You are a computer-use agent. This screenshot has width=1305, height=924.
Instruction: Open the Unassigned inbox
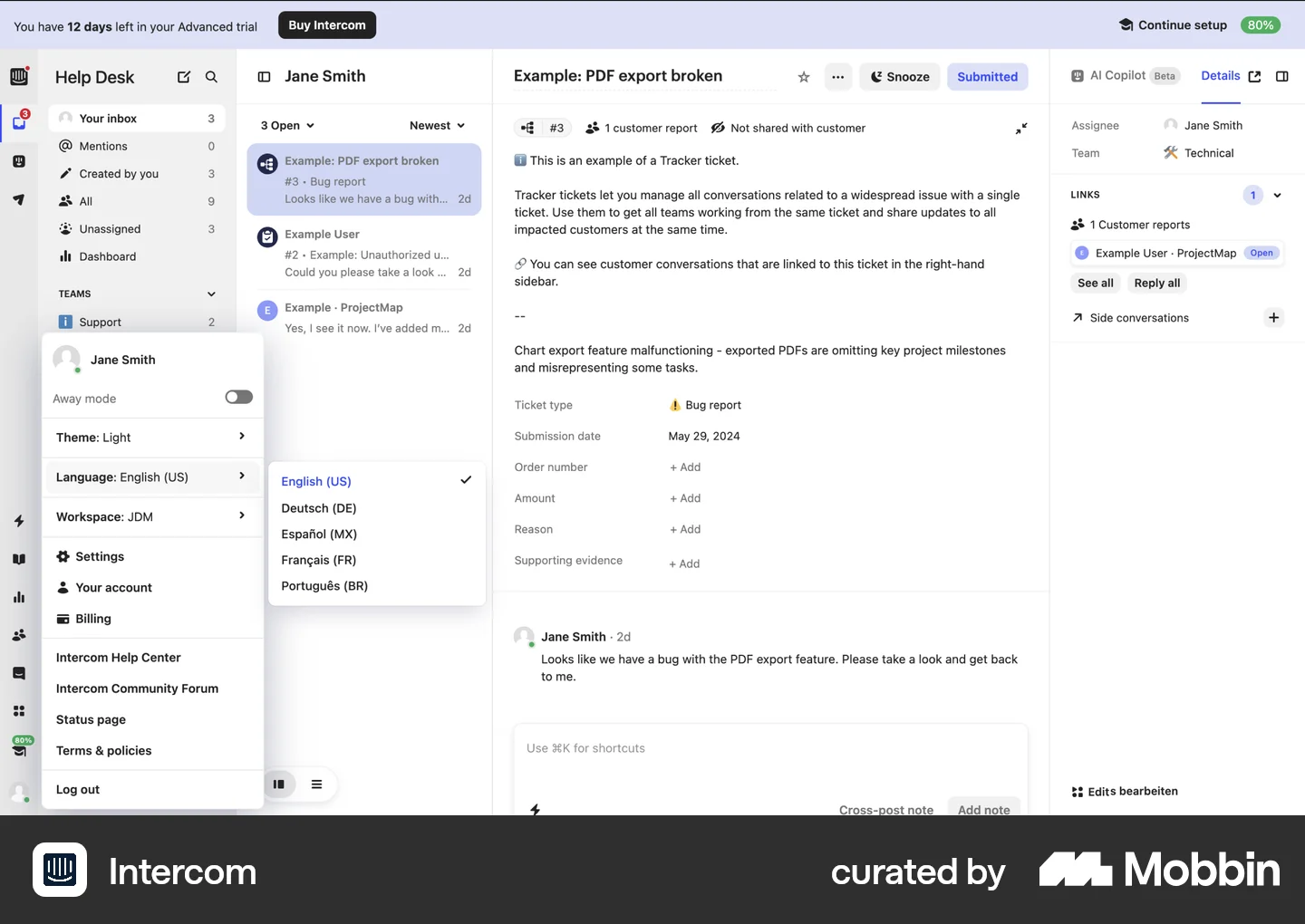tap(137, 229)
